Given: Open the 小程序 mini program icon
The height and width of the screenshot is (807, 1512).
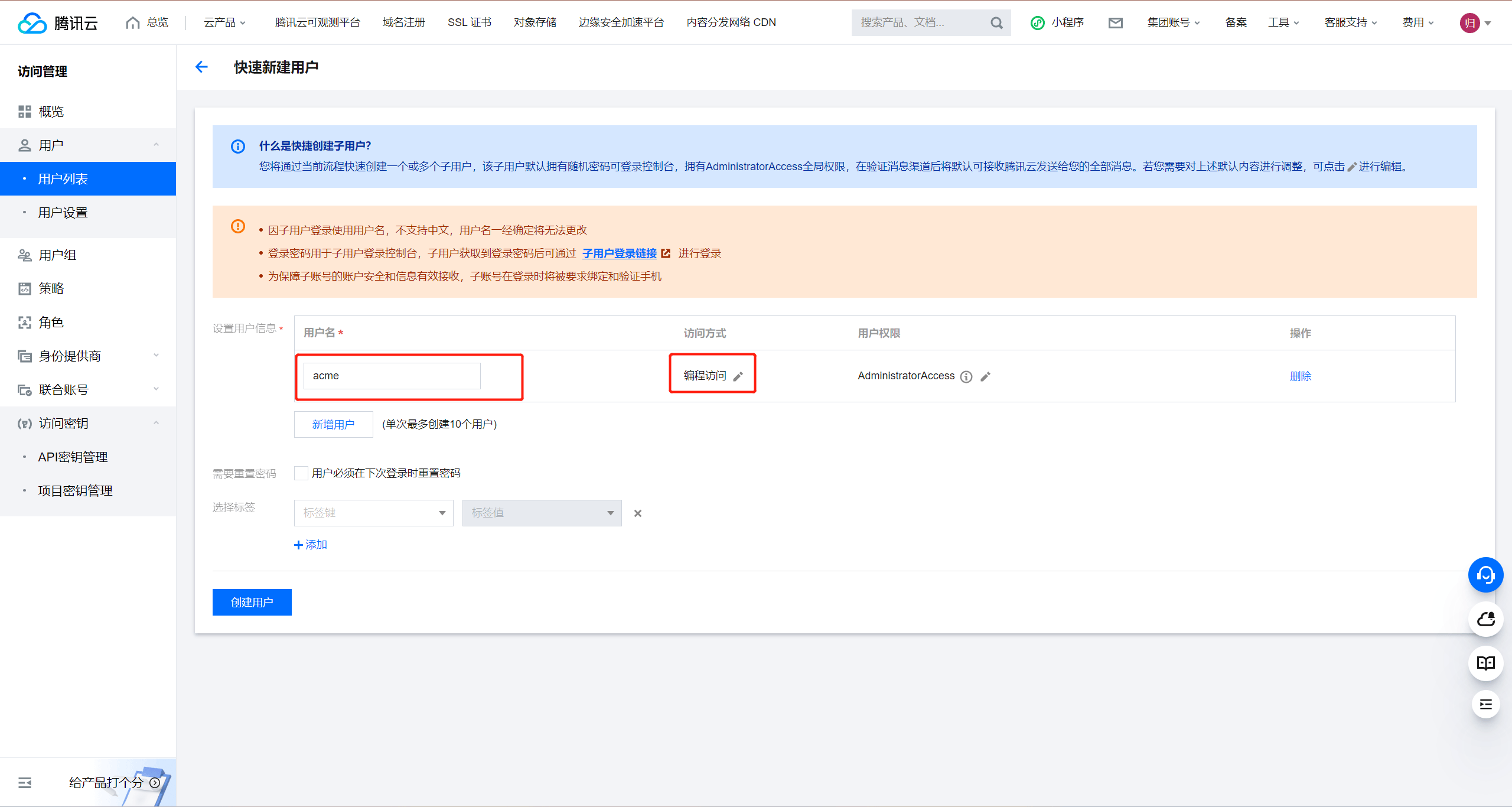Looking at the screenshot, I should (x=1038, y=22).
